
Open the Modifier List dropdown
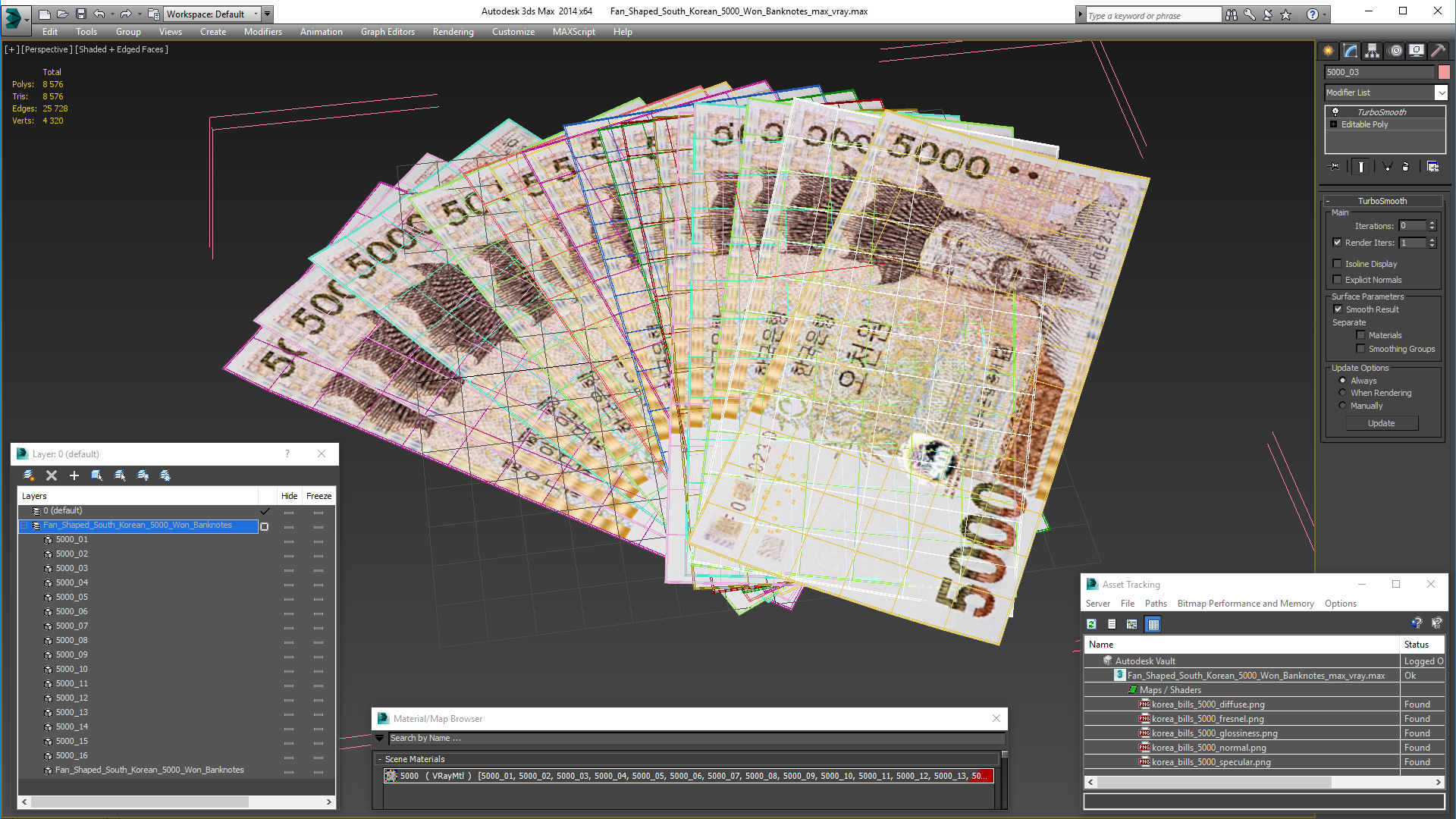pyautogui.click(x=1441, y=93)
